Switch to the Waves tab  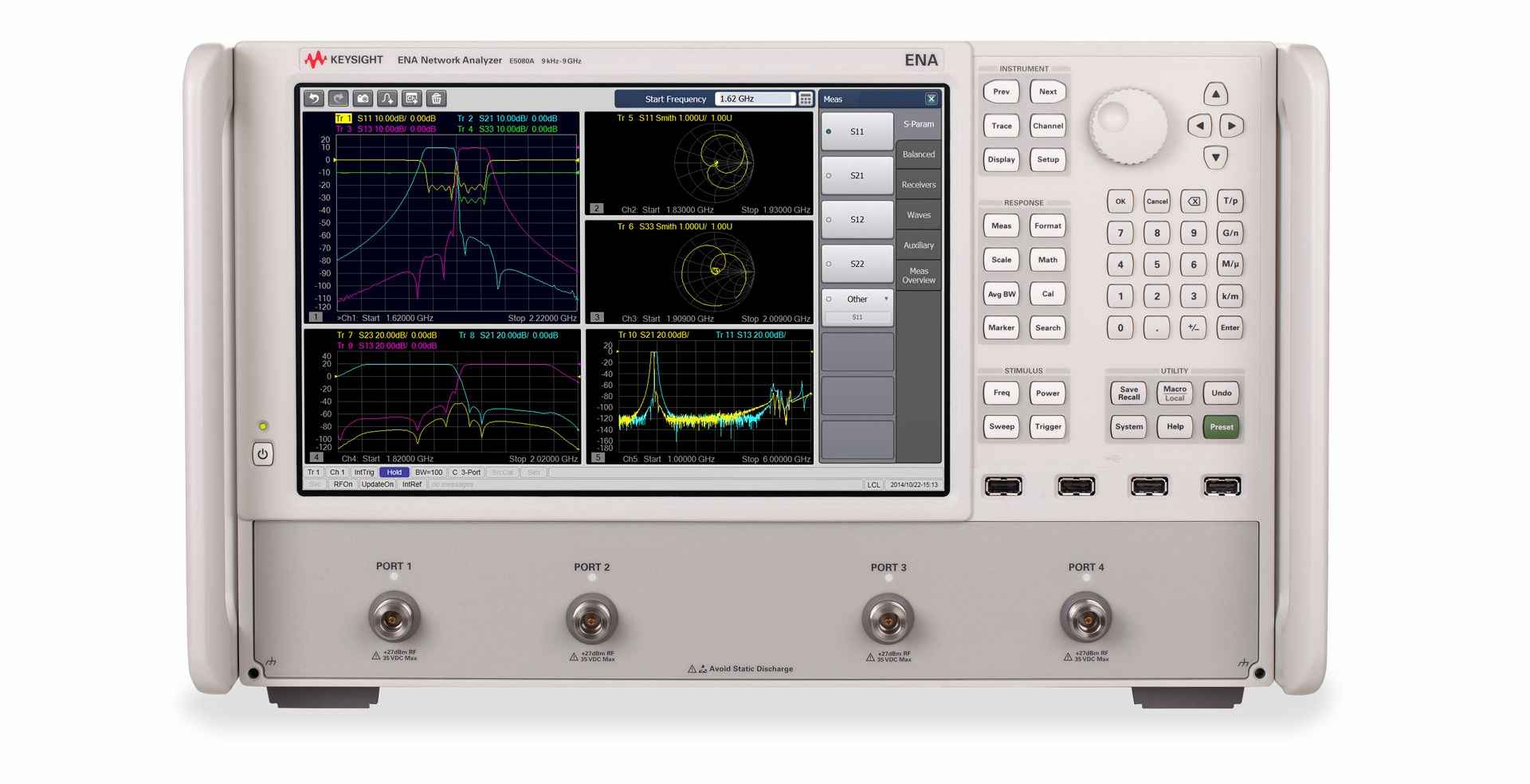click(919, 215)
